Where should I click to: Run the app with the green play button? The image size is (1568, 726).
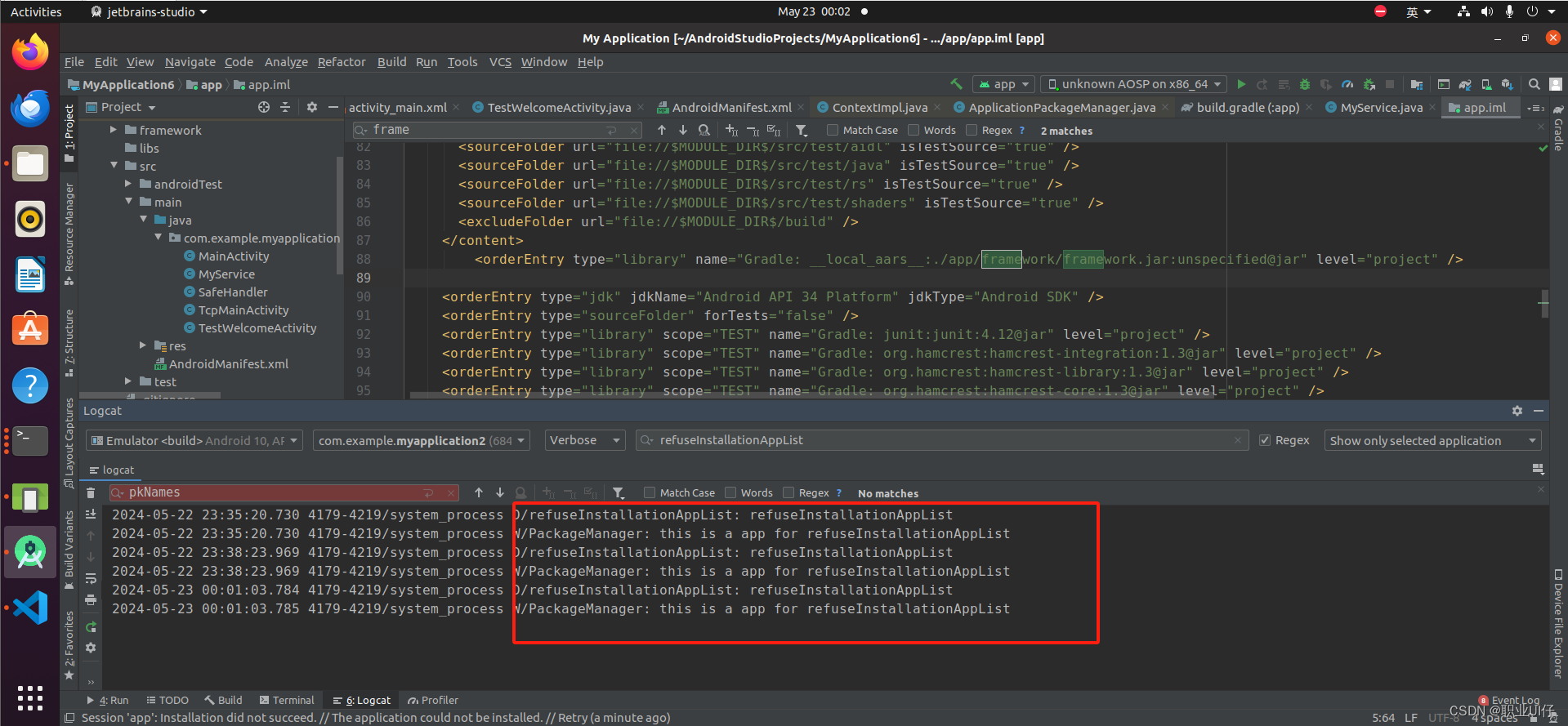tap(1241, 84)
